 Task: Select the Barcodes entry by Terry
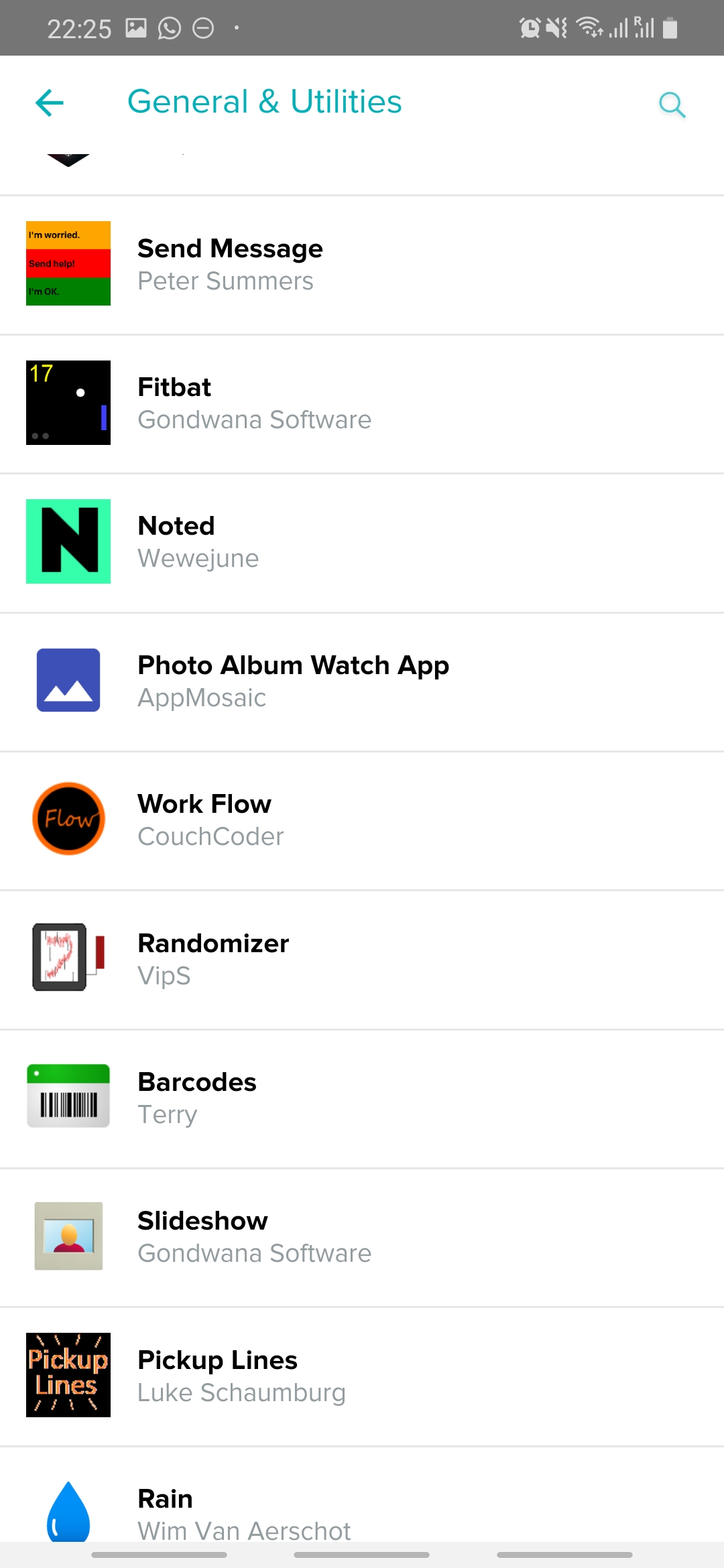[x=197, y=1098]
